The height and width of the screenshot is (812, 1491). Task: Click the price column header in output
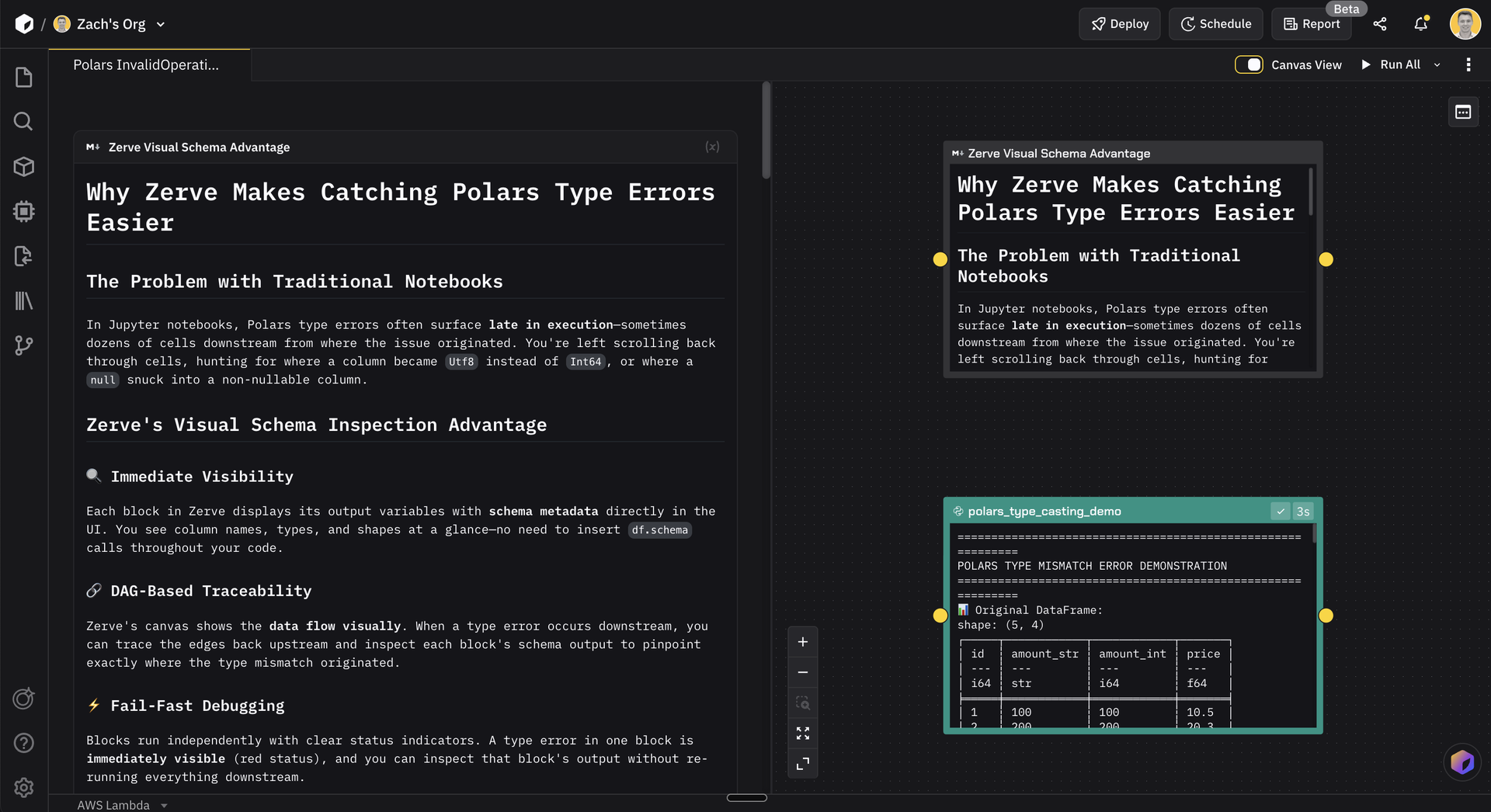coord(1203,654)
